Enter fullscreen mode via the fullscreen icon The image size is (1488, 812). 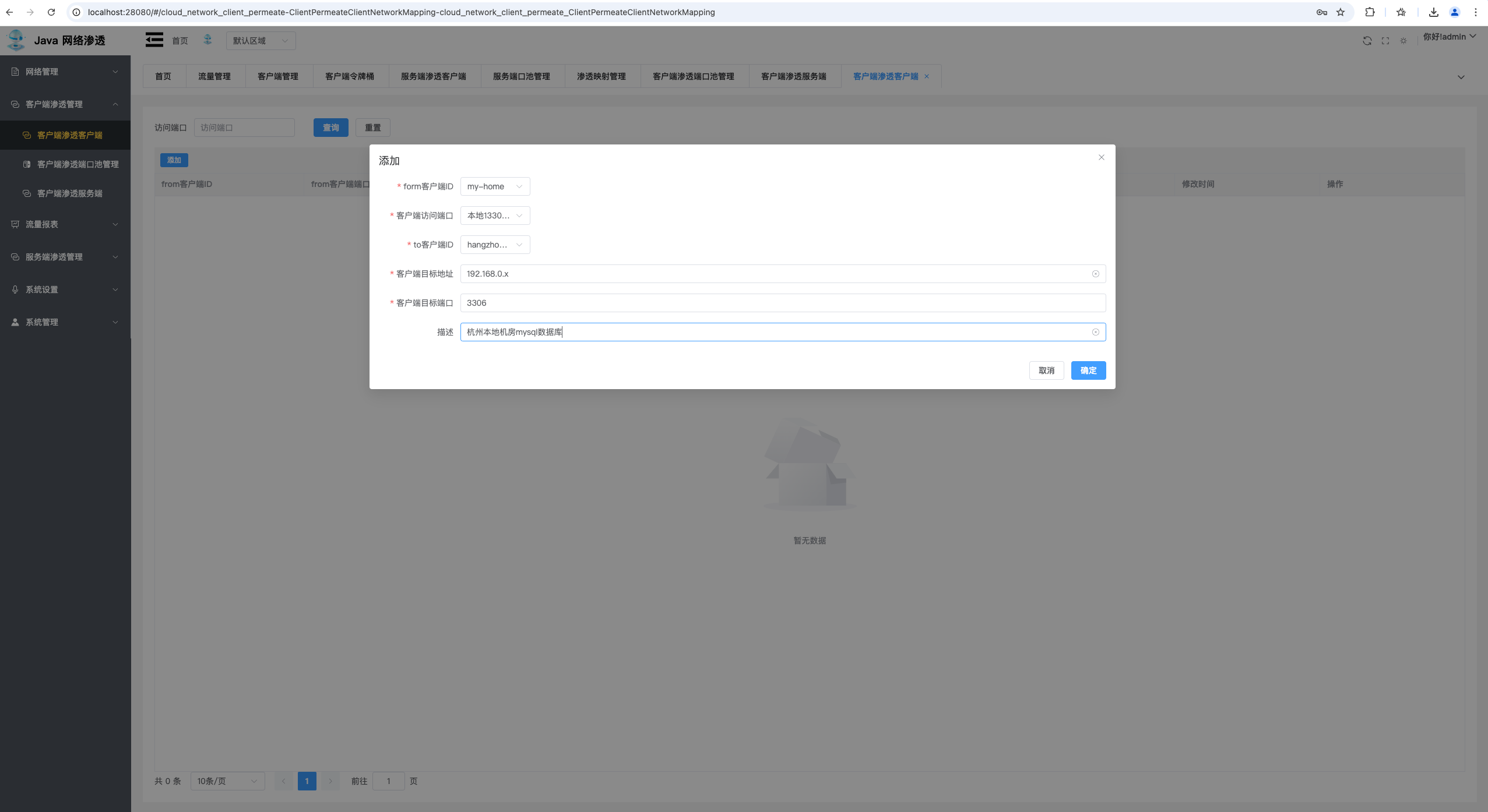[1385, 40]
